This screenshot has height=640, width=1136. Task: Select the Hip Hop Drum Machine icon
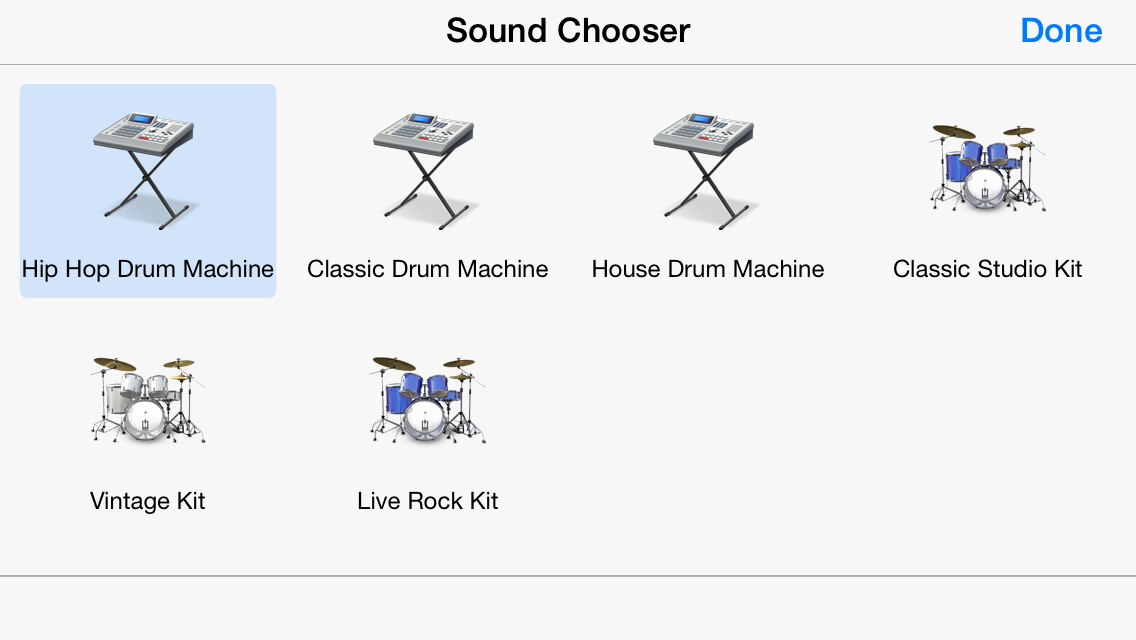147,171
